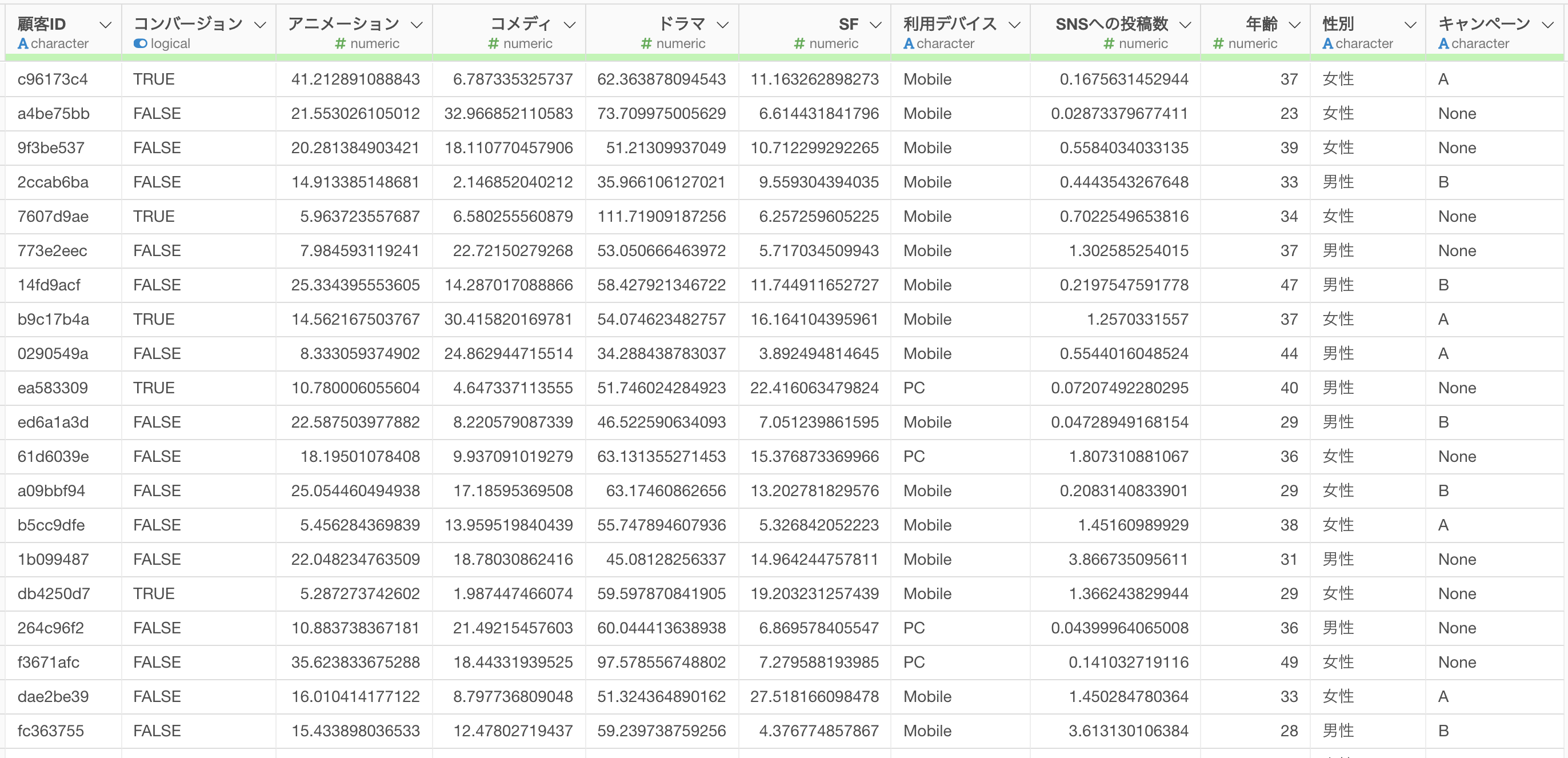Select age value 47 in row 14fd9acf
Viewport: 1568px width, 758px height.
[x=1289, y=285]
